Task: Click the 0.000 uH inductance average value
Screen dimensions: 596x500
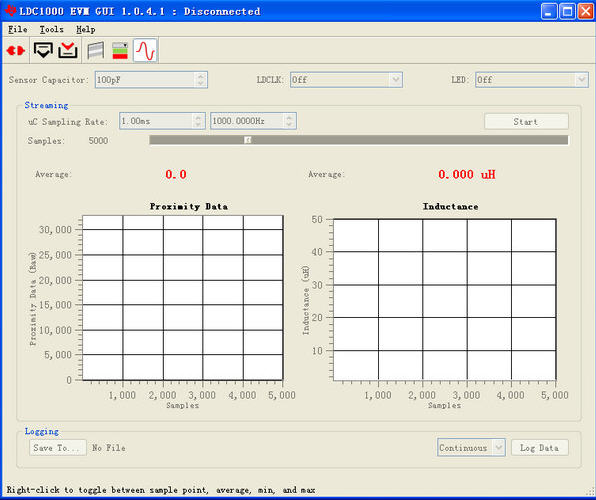Action: pos(467,175)
